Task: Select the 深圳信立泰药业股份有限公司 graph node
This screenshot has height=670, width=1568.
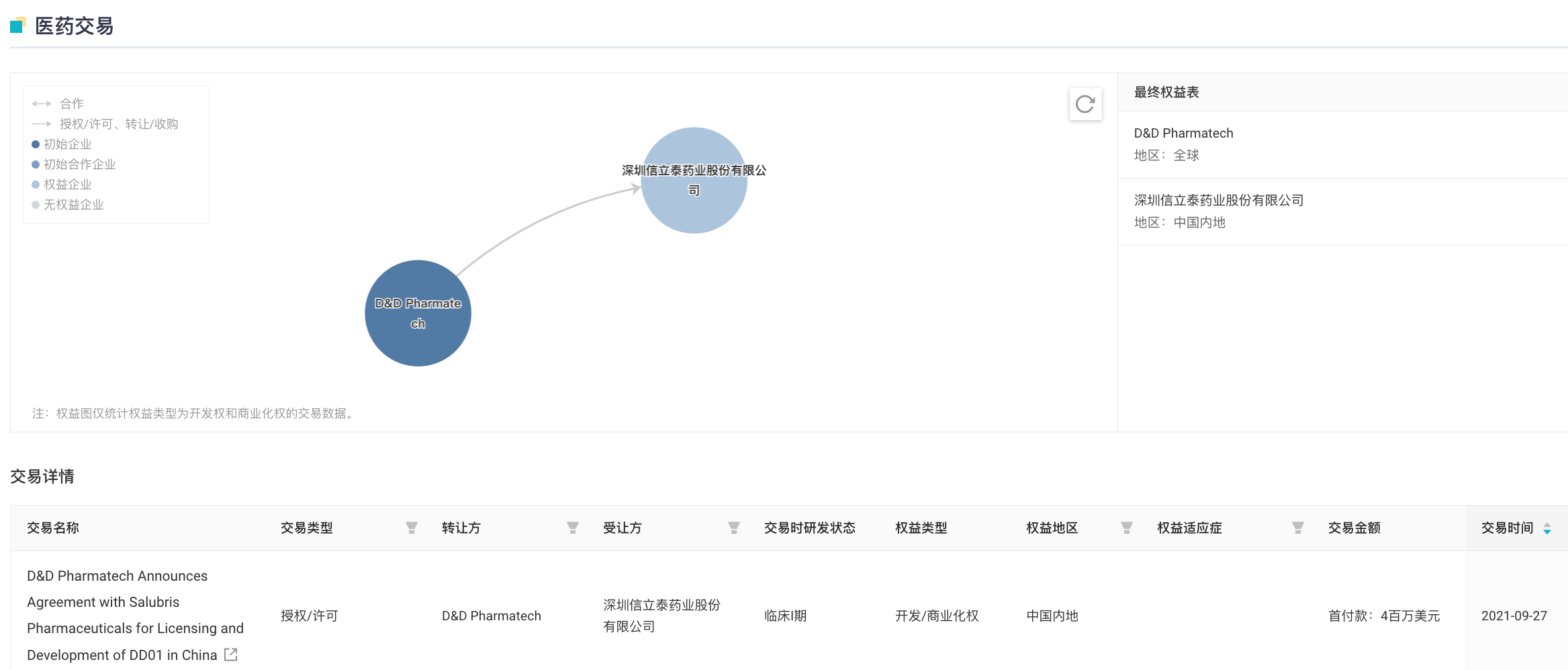Action: click(x=694, y=181)
